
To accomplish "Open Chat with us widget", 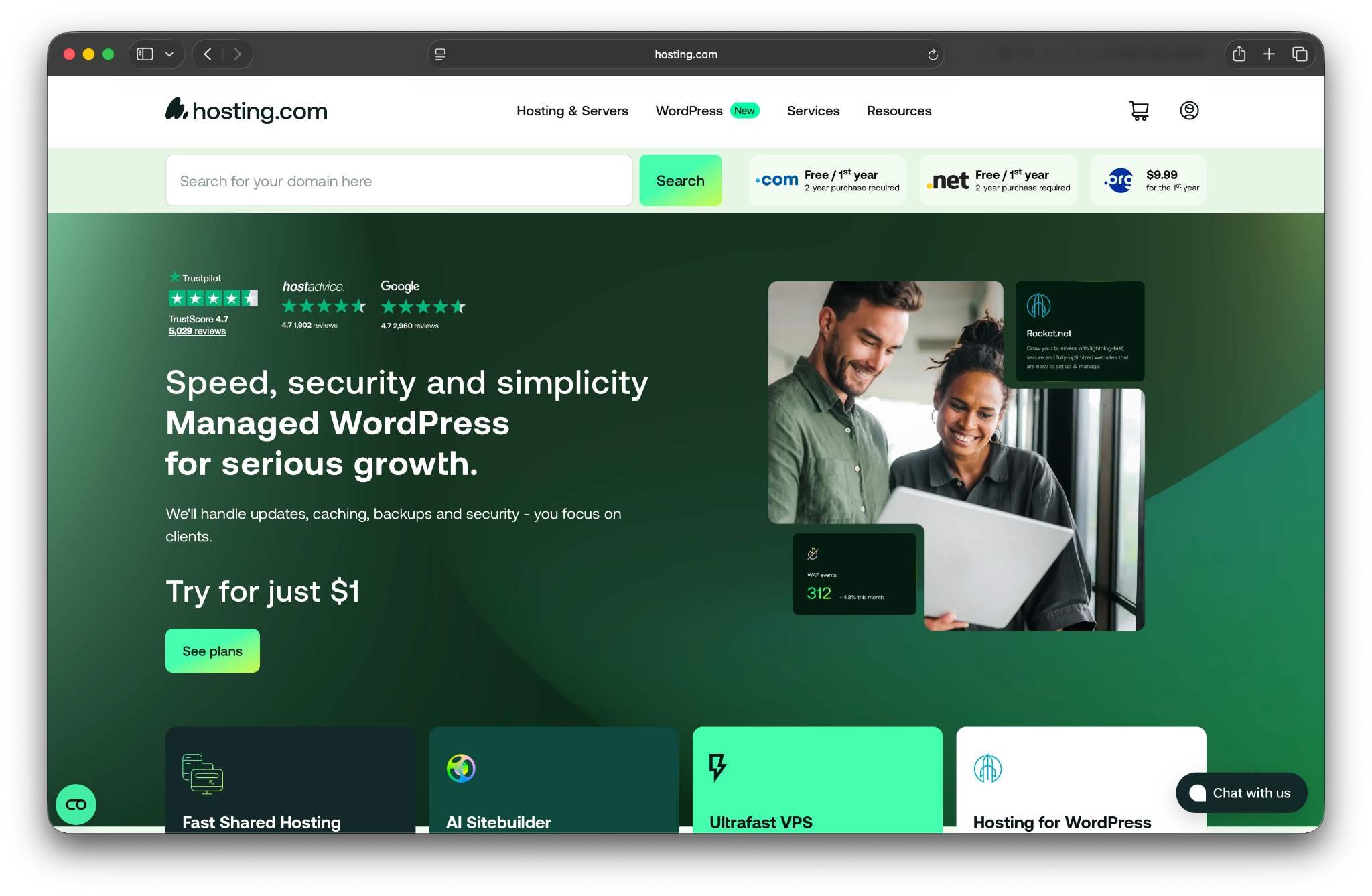I will coord(1241,793).
